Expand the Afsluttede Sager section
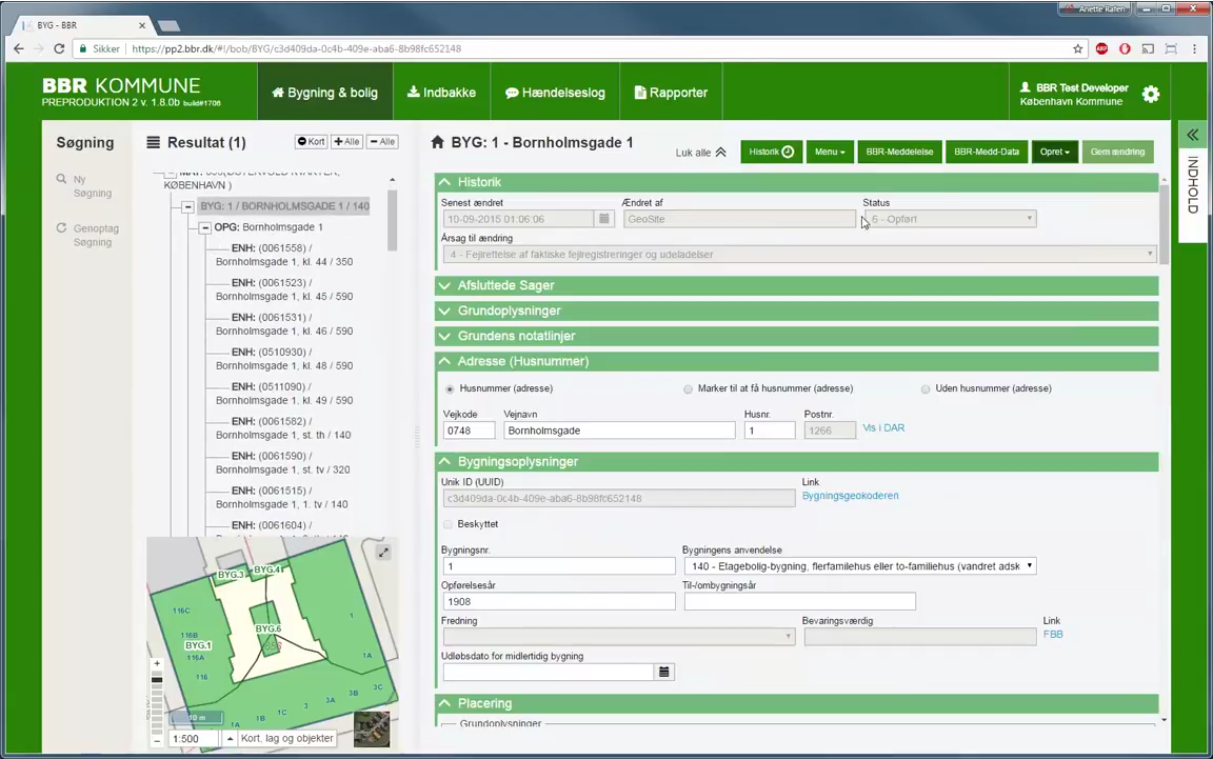This screenshot has height=759, width=1213. [796, 286]
